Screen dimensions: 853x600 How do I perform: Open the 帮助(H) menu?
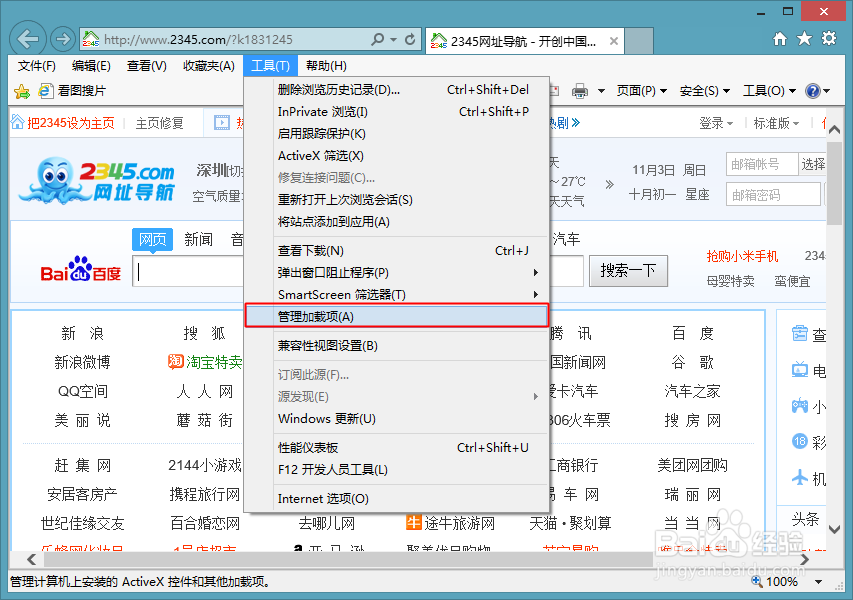(326, 66)
